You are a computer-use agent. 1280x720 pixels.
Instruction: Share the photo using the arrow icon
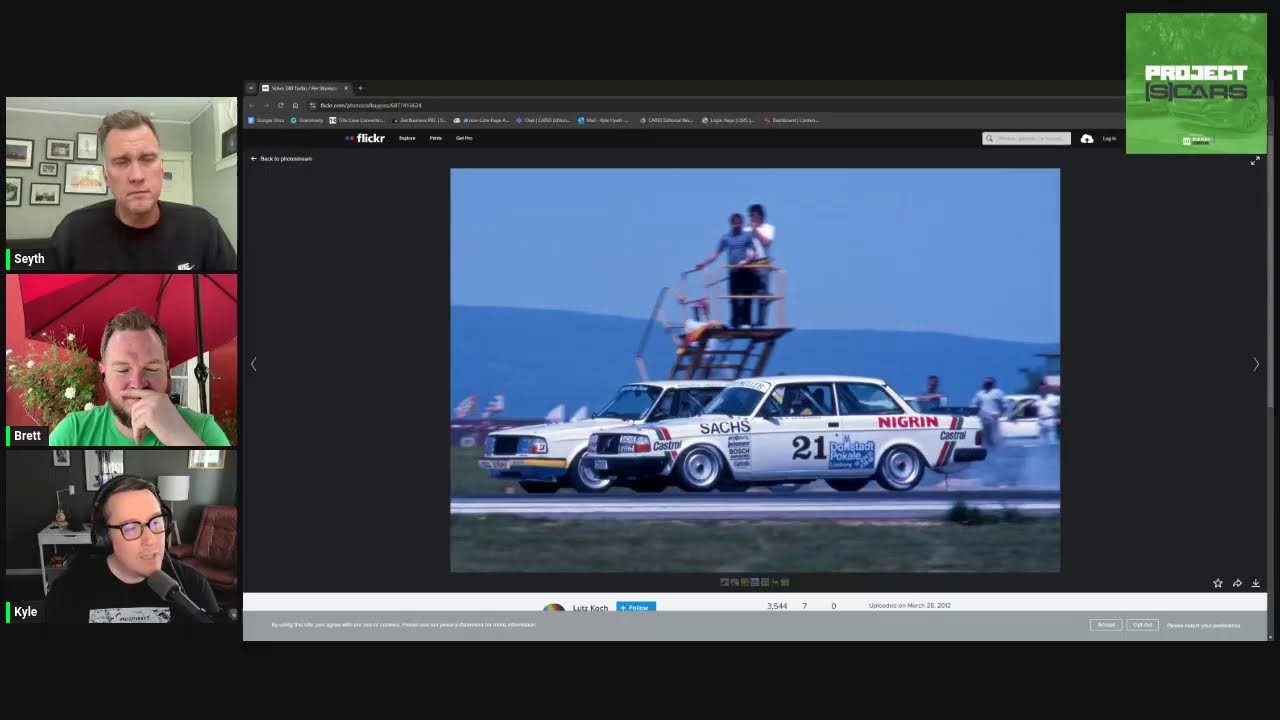(x=1237, y=583)
